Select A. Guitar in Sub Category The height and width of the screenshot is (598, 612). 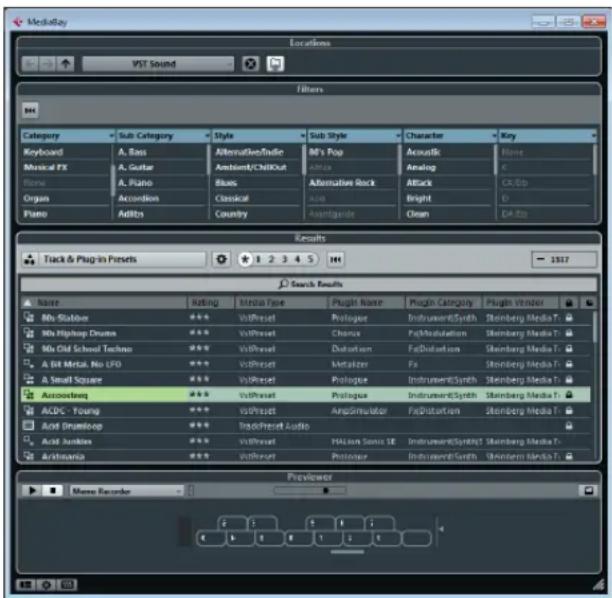tap(136, 167)
